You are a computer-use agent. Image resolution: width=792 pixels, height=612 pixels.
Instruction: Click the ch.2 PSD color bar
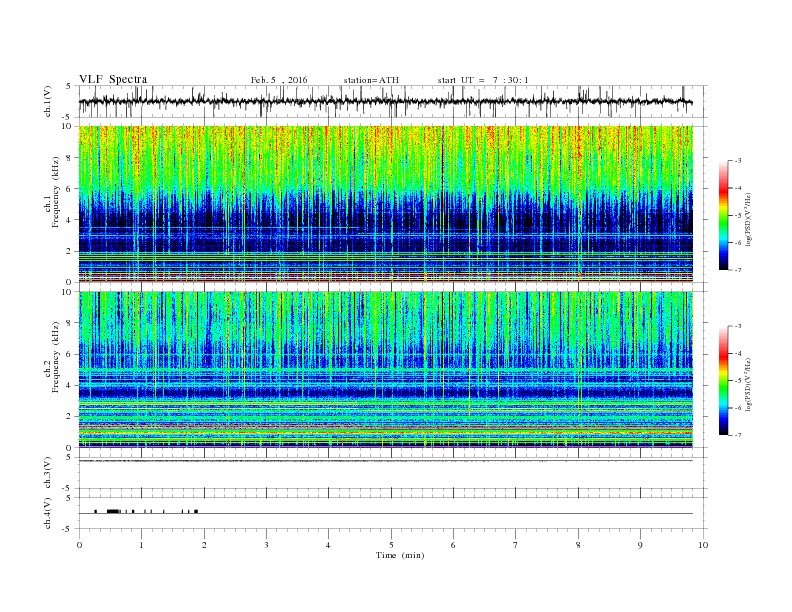(x=724, y=381)
